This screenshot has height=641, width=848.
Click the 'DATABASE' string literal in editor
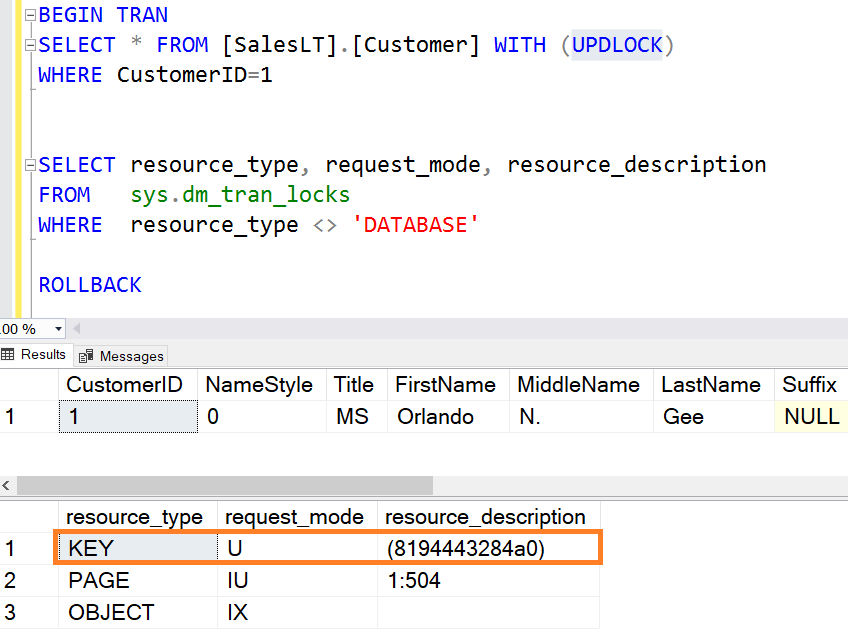(415, 225)
